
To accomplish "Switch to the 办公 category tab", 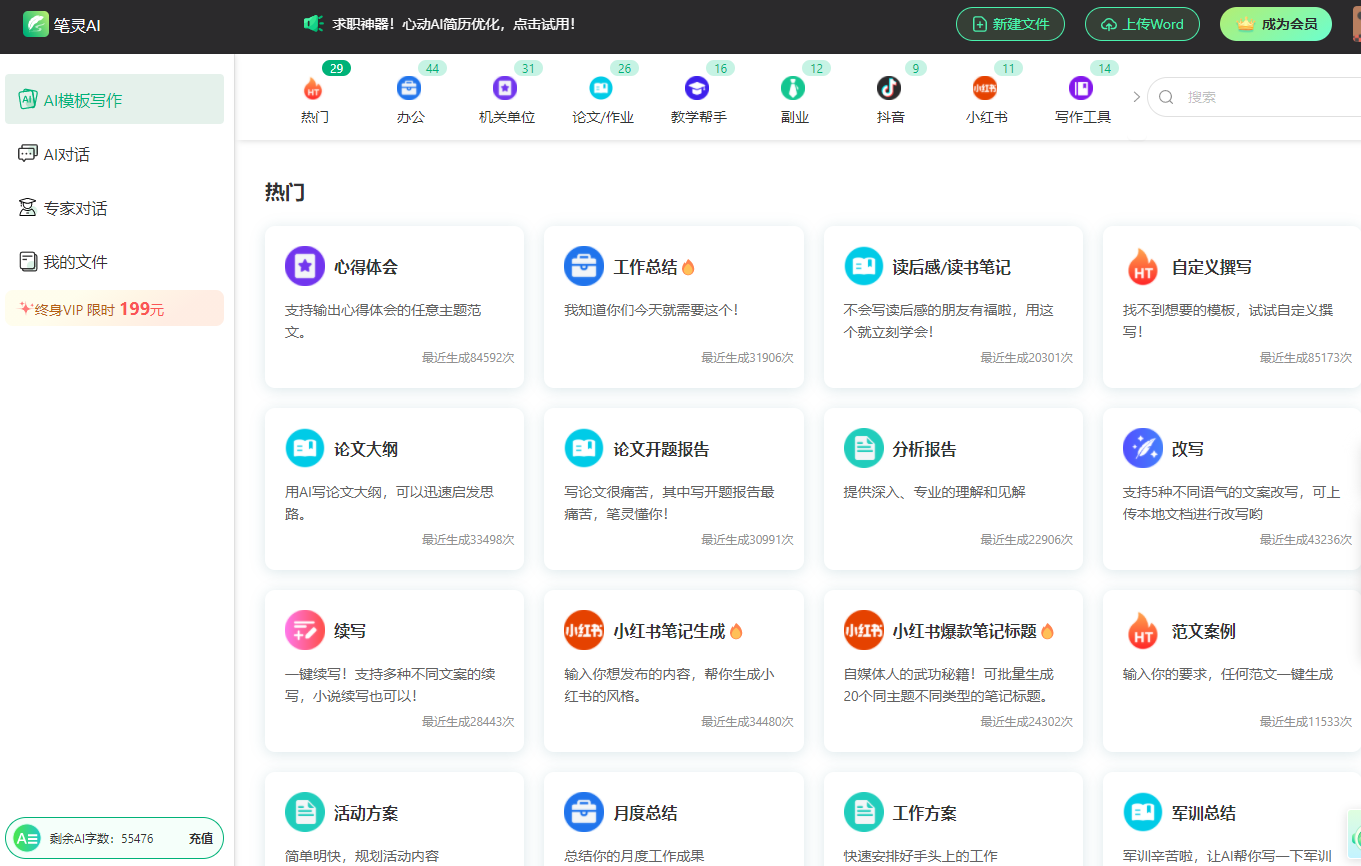I will click(x=410, y=98).
